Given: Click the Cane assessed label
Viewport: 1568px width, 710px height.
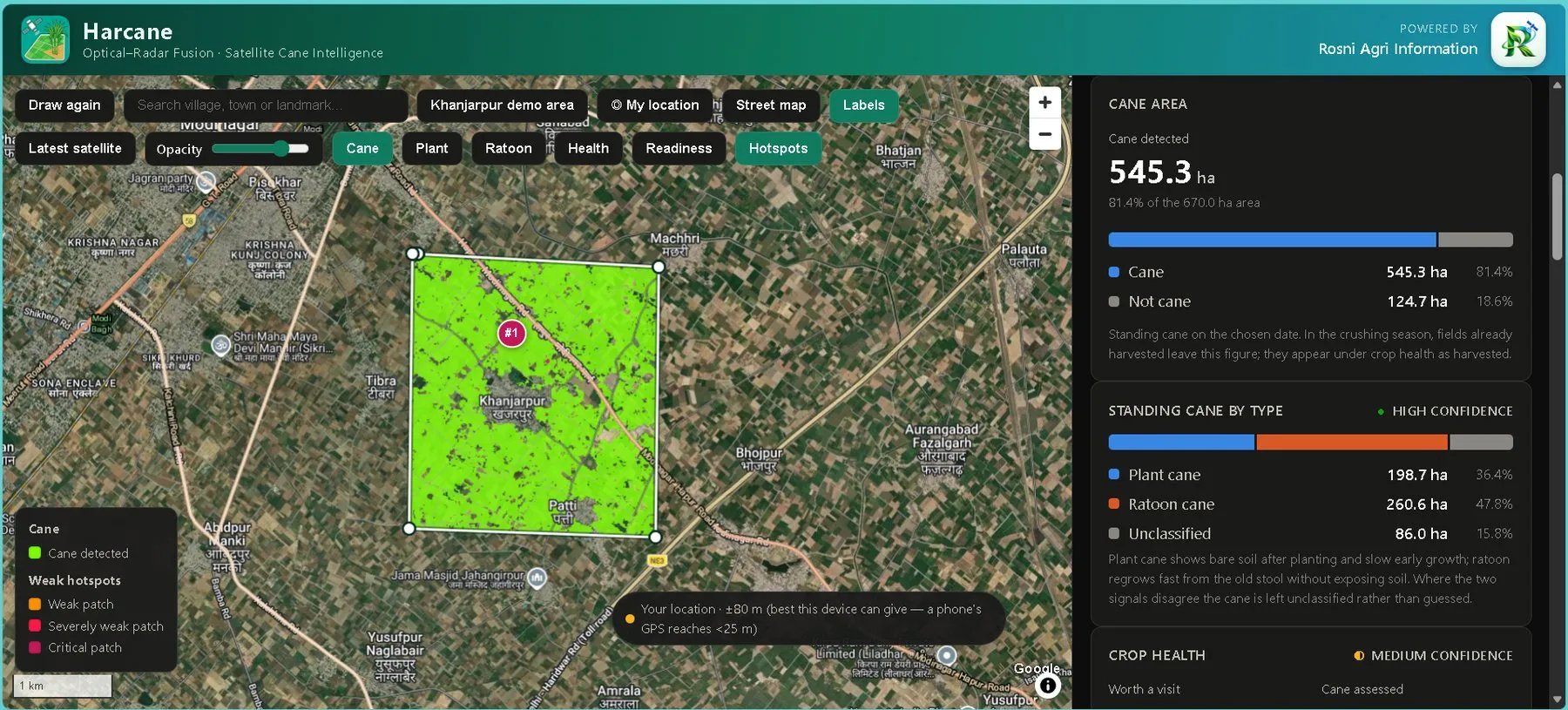Looking at the screenshot, I should pos(1362,689).
